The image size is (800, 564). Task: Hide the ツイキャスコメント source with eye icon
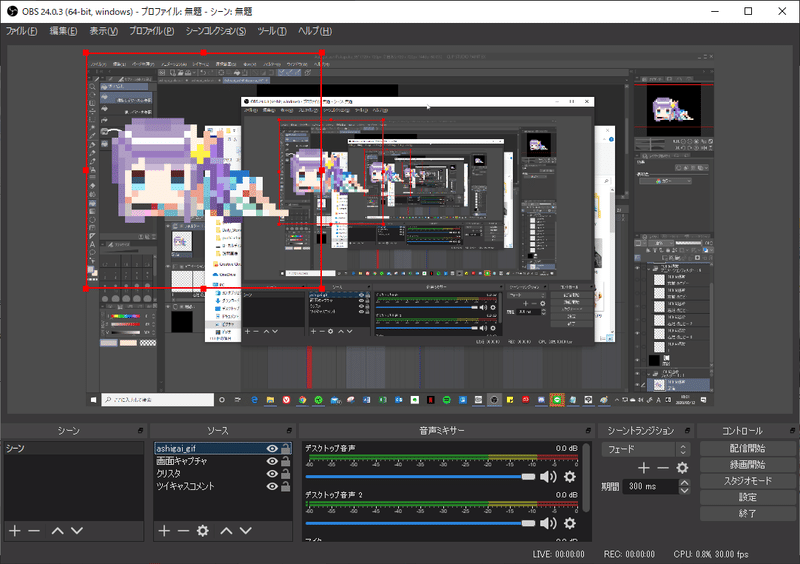272,486
